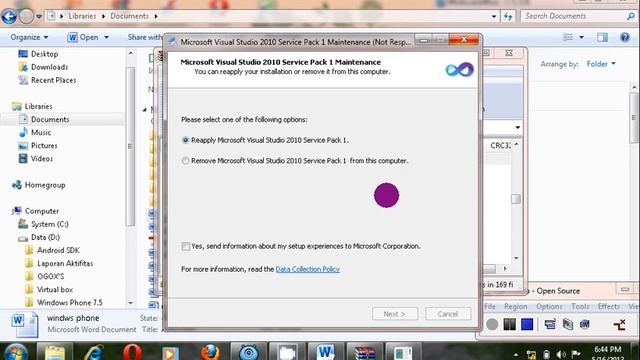Click the CRC32 column header in WinRAR
The width and height of the screenshot is (640, 360).
[500, 145]
